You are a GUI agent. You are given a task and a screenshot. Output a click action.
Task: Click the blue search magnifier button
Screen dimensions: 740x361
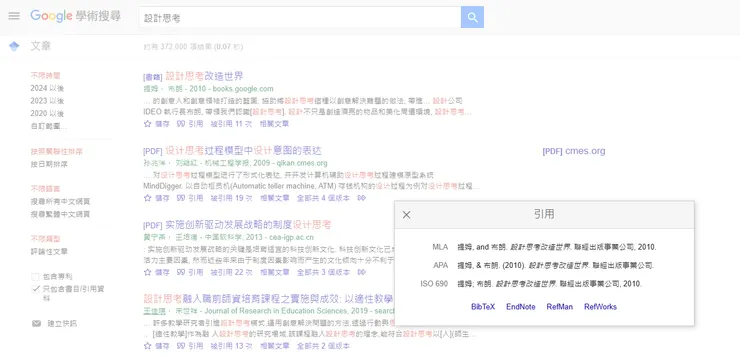472,17
